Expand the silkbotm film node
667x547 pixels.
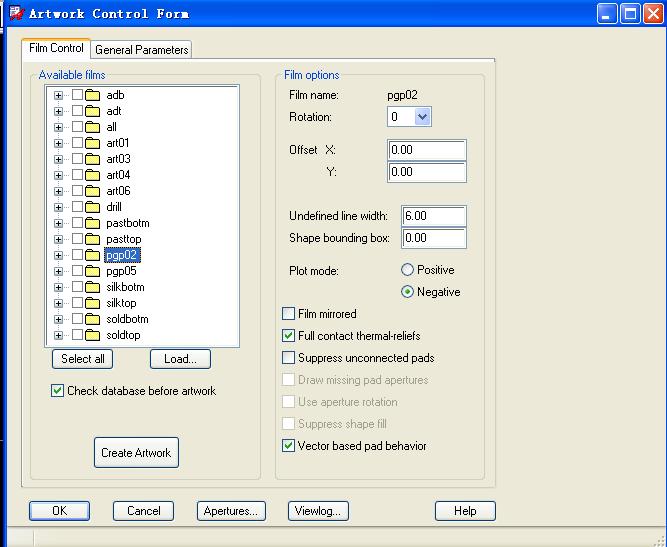[x=58, y=288]
